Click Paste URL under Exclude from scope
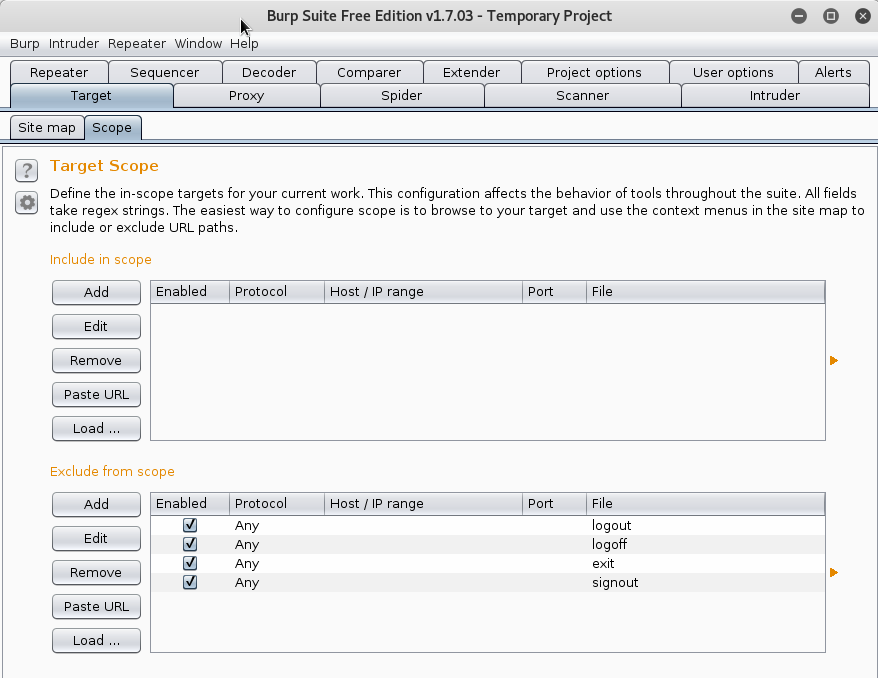 coord(96,607)
